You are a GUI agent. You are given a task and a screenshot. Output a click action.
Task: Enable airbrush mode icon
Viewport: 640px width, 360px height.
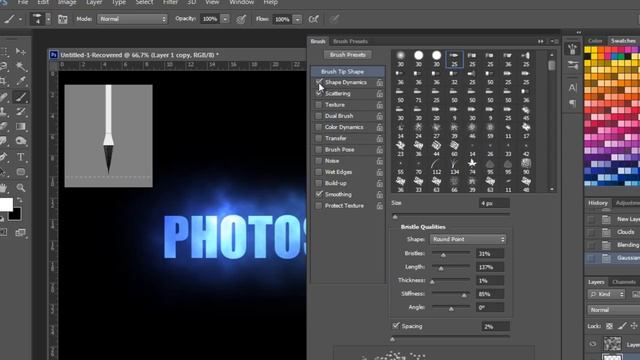tap(313, 19)
